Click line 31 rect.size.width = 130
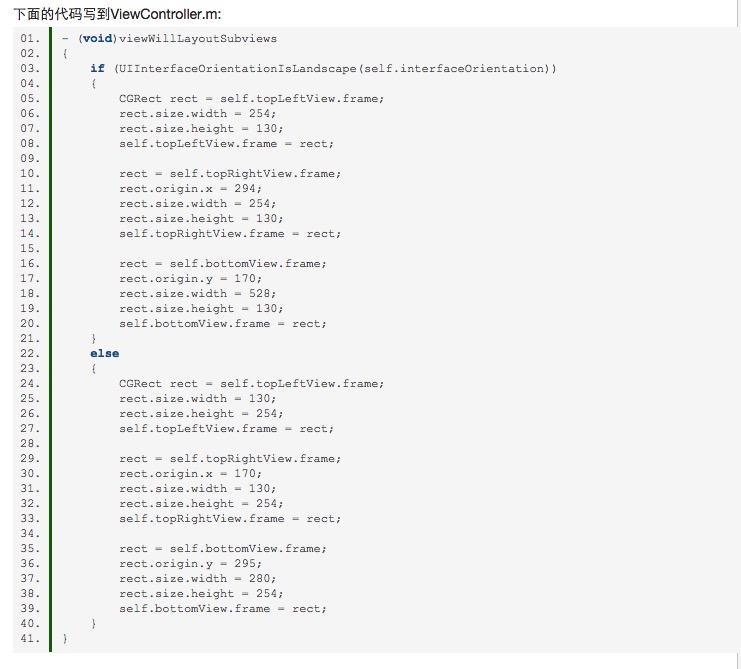741x669 pixels. (198, 489)
